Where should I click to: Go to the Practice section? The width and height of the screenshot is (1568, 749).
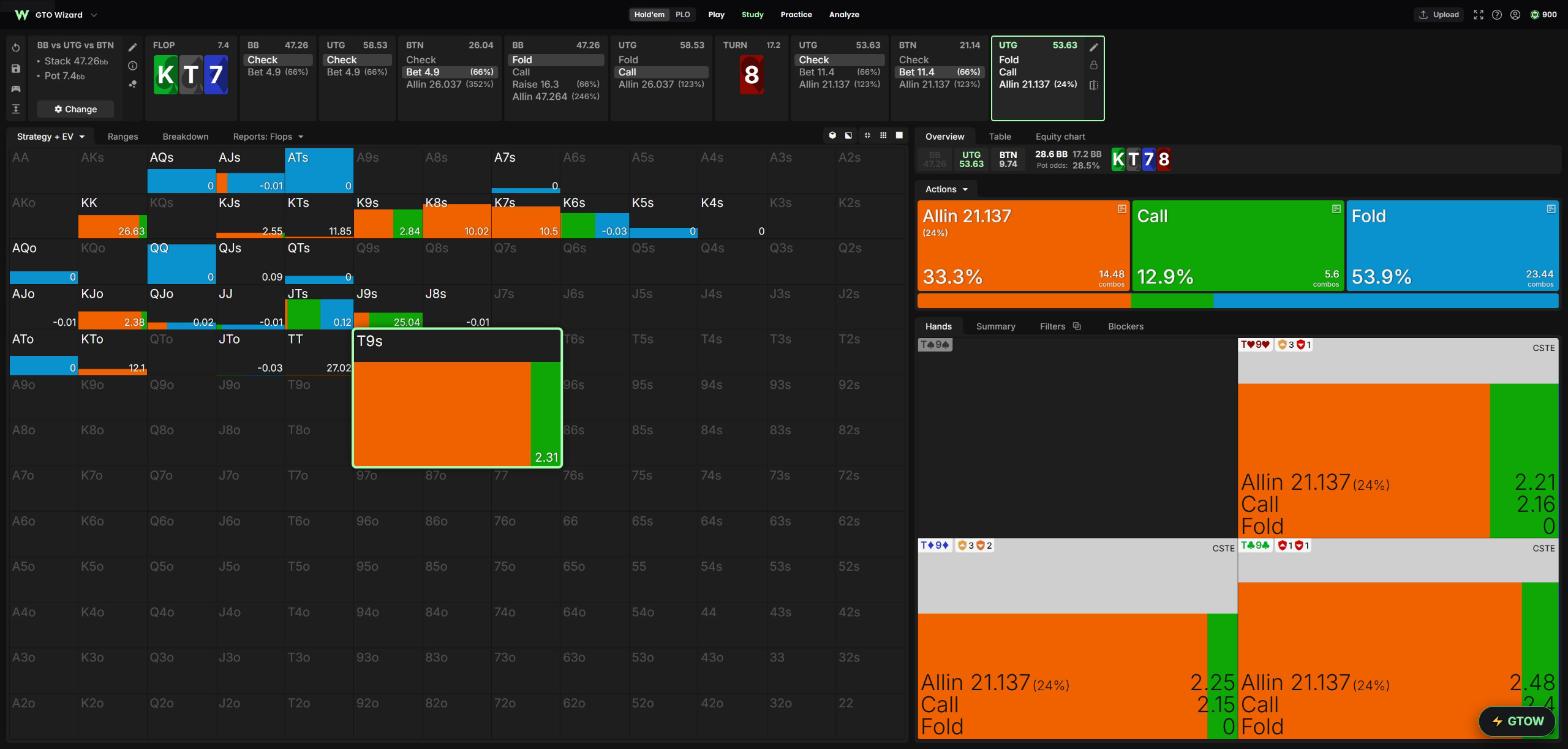pyautogui.click(x=796, y=15)
